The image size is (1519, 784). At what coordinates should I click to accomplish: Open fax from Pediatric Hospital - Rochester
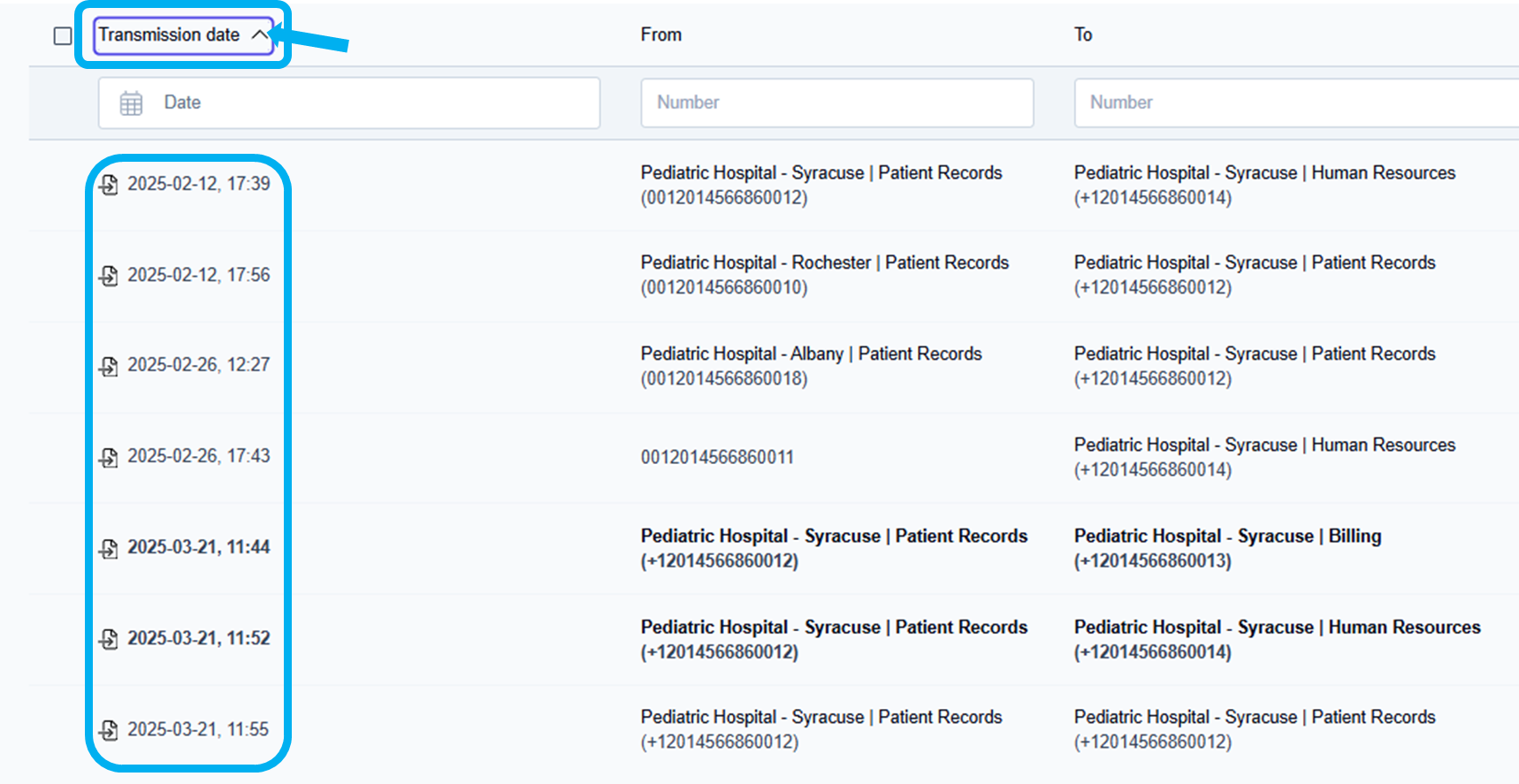(824, 263)
